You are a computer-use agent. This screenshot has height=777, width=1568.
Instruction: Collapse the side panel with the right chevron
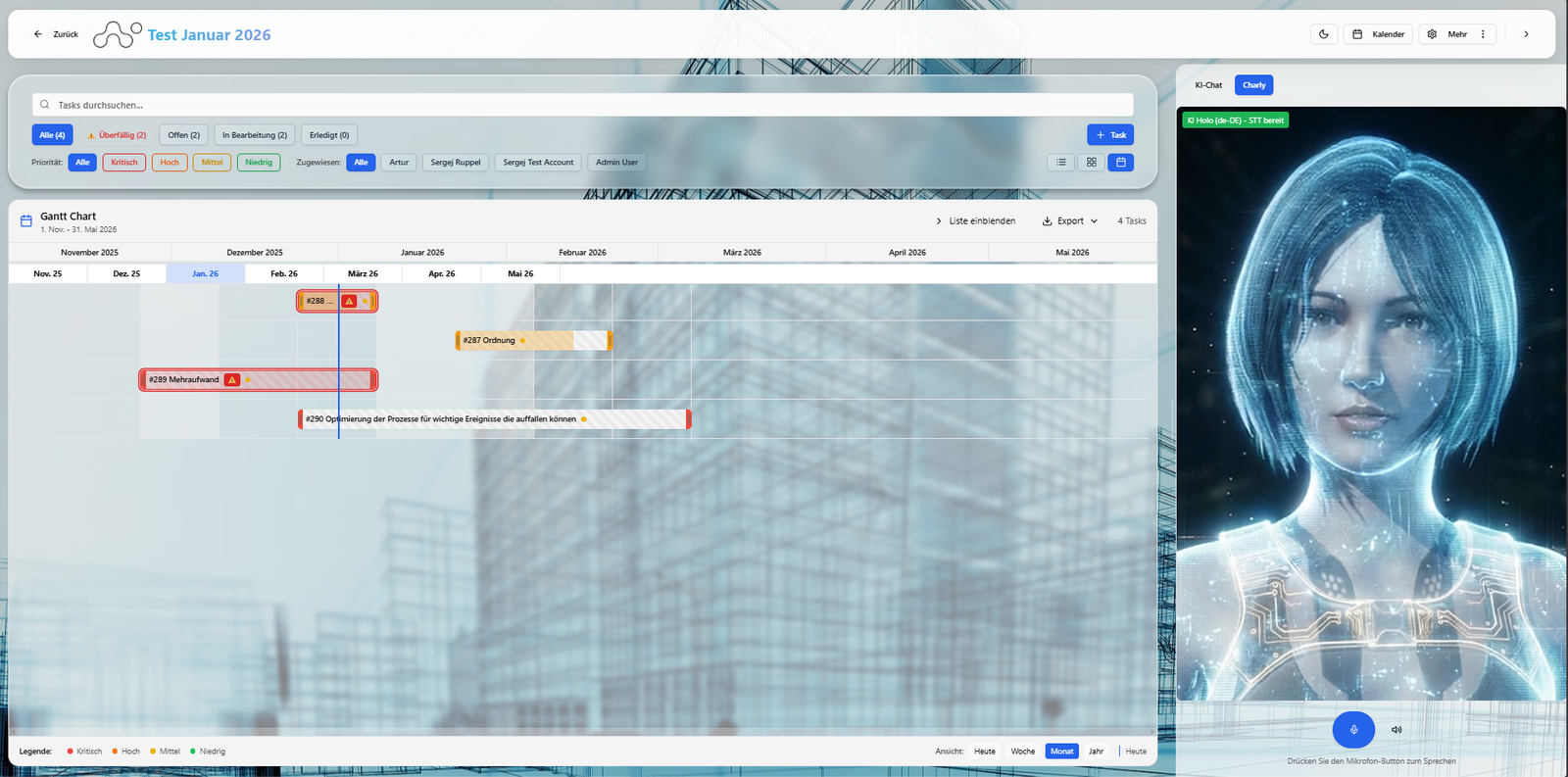pyautogui.click(x=1526, y=34)
